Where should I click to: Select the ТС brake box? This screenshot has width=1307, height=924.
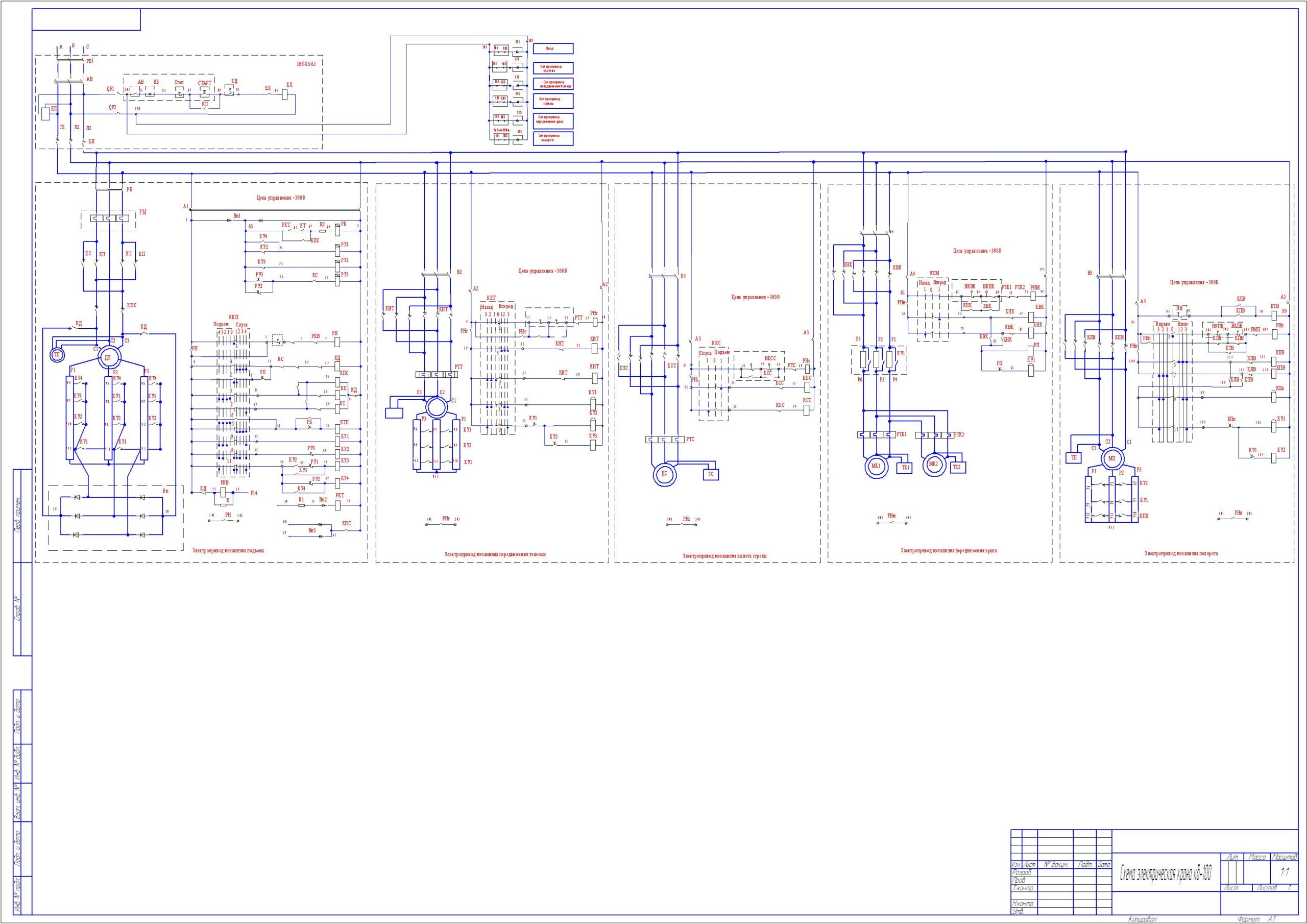[x=710, y=474]
